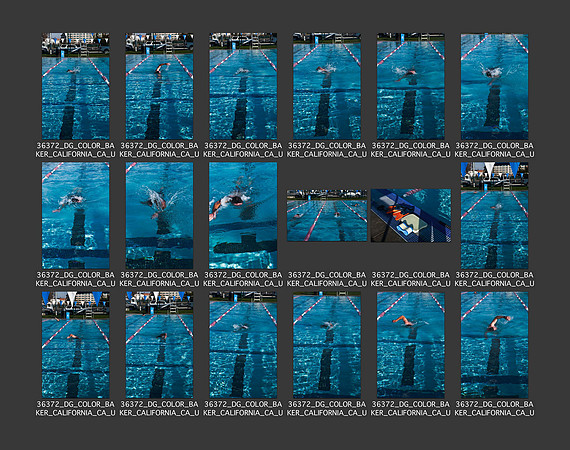Click the filename label under the wide multi-lane photo
570x450 pixels.
click(x=327, y=279)
